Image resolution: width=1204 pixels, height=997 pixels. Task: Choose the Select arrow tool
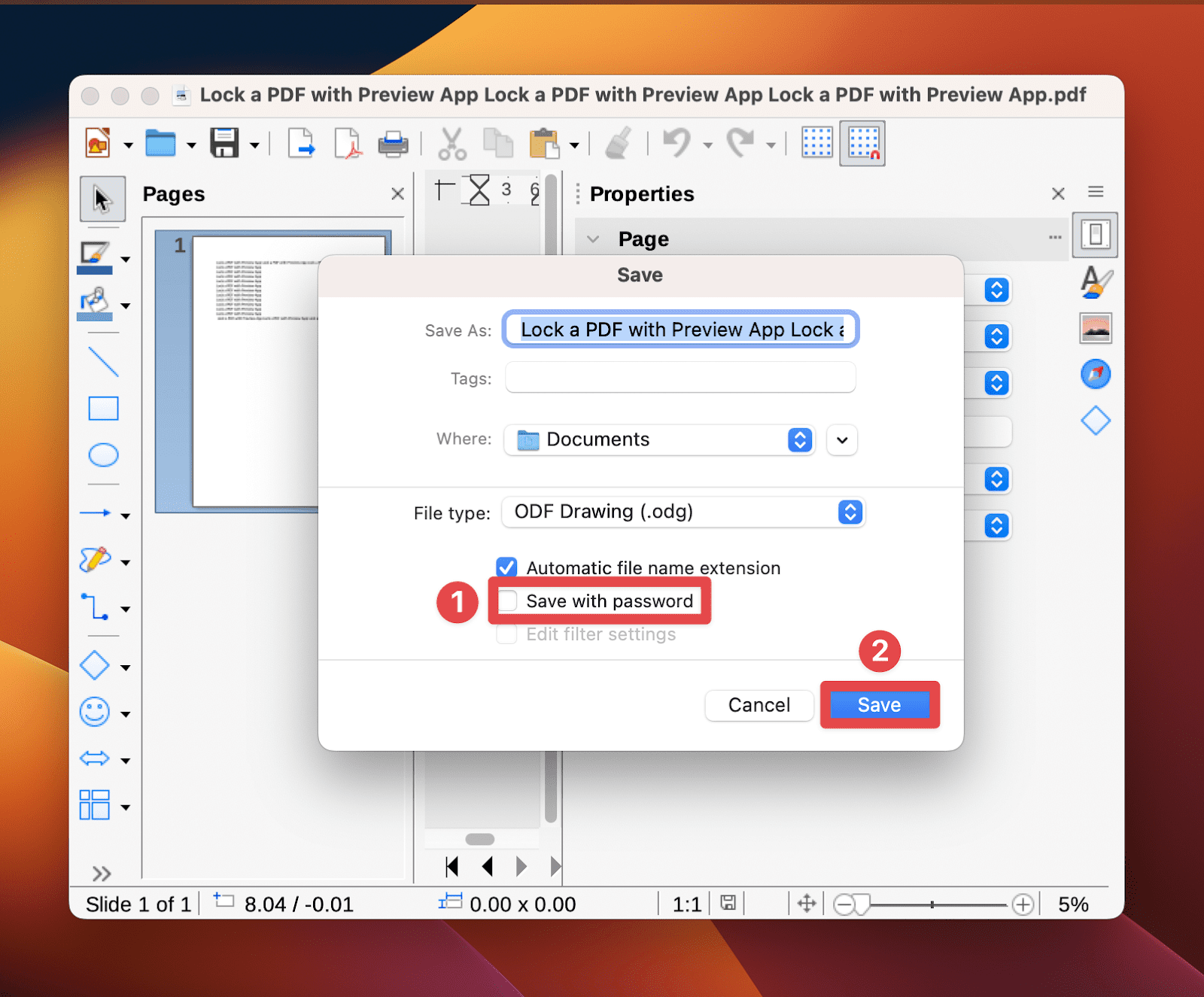[x=103, y=199]
